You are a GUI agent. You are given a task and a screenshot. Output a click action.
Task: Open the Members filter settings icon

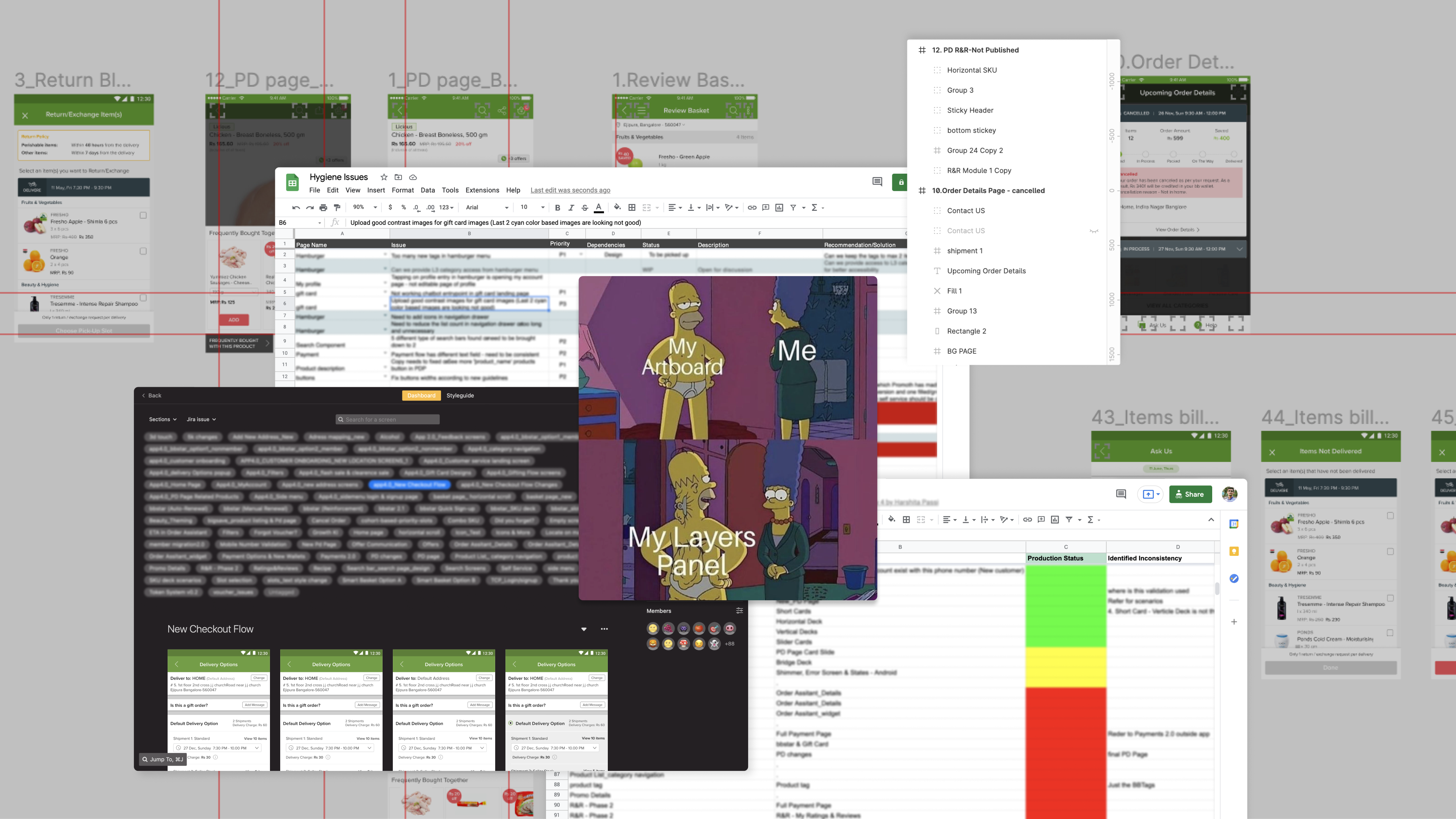[739, 610]
